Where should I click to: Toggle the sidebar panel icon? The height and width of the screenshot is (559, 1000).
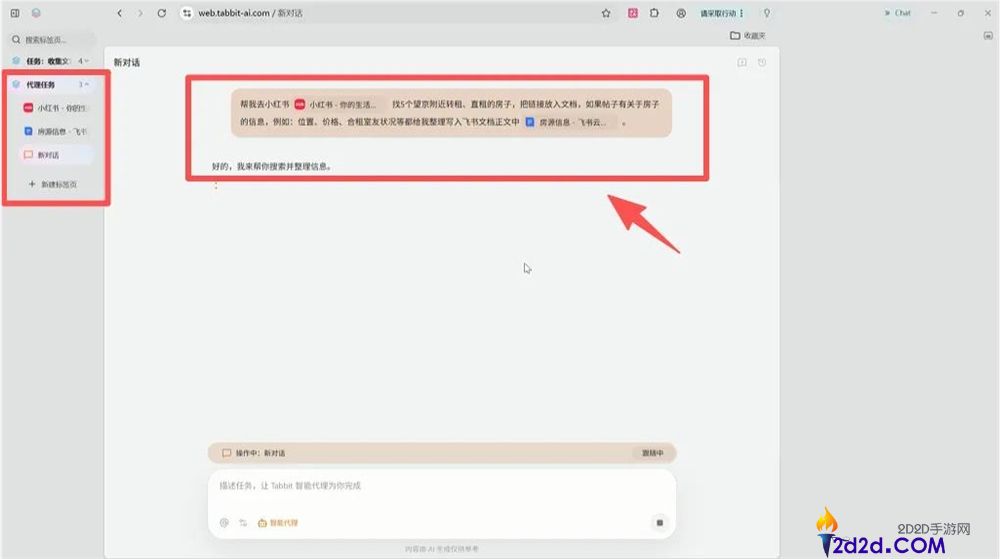click(x=15, y=13)
